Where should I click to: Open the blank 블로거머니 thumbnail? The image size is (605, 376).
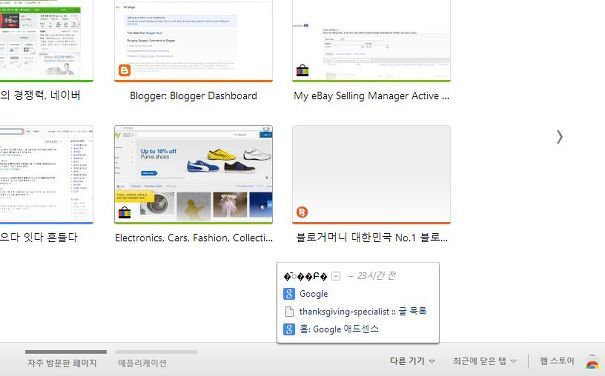pos(371,174)
